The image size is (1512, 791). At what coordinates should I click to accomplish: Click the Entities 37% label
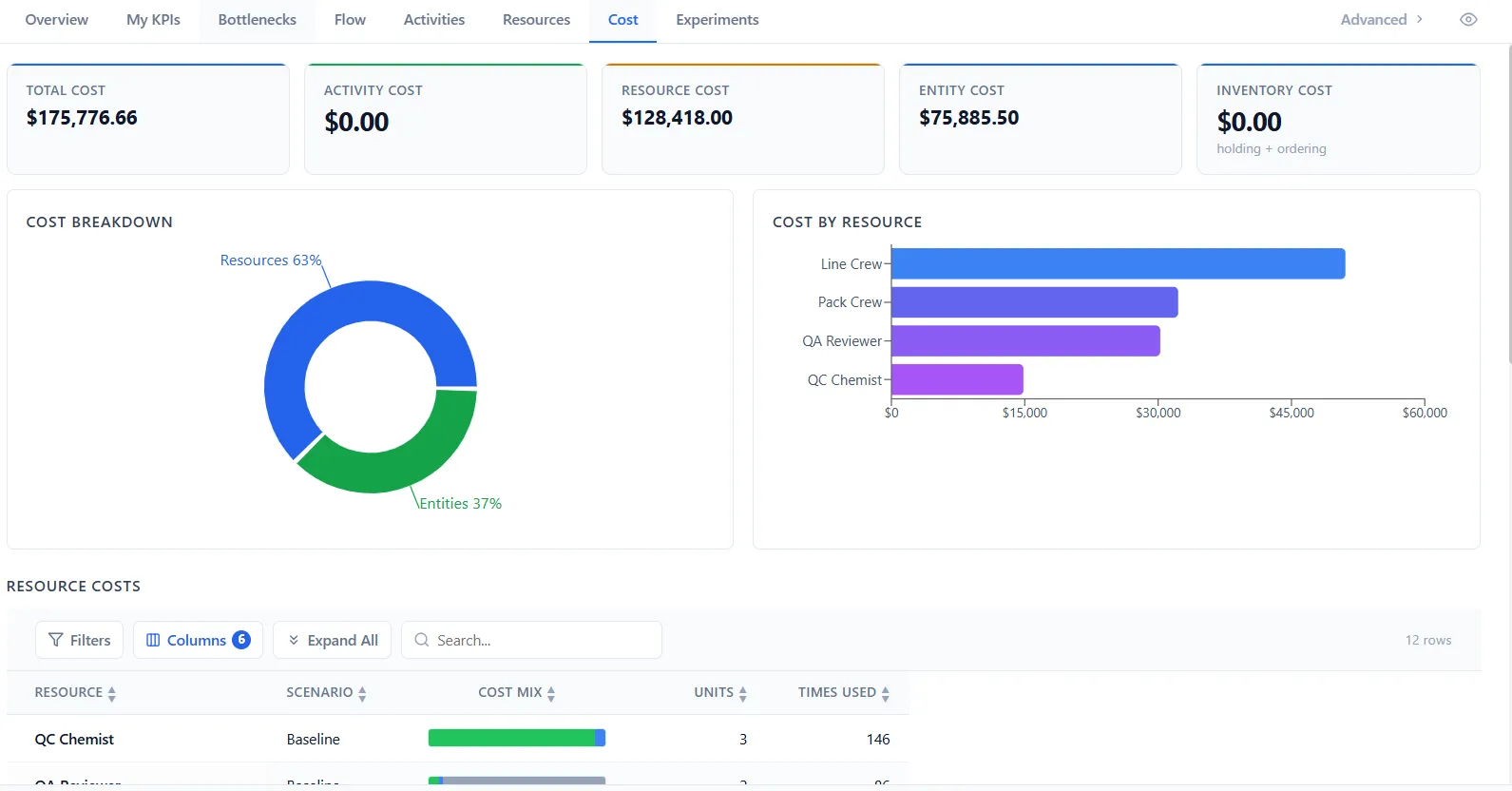[x=460, y=504]
